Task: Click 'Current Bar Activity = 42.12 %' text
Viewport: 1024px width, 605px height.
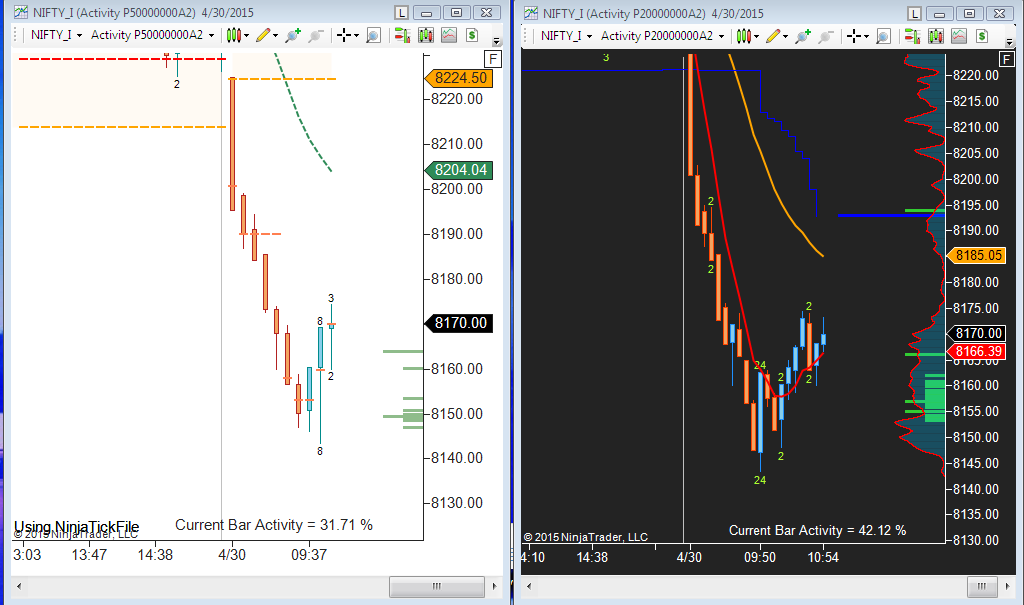Action: pyautogui.click(x=817, y=531)
